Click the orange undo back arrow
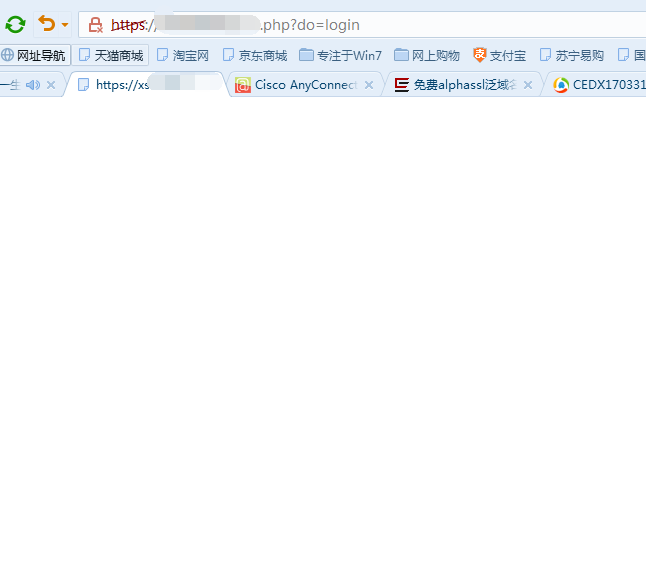The height and width of the screenshot is (577, 646). (x=47, y=23)
